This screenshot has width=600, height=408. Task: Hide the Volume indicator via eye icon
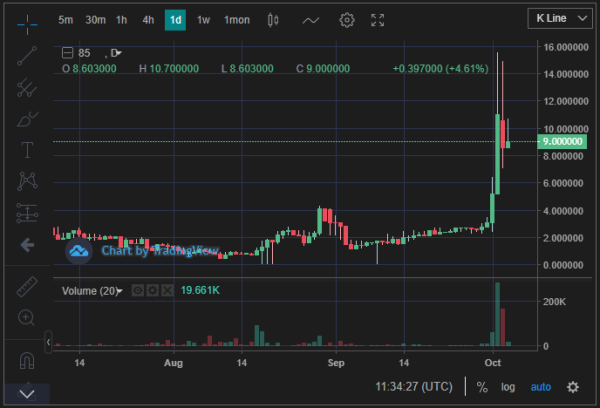[x=138, y=290]
